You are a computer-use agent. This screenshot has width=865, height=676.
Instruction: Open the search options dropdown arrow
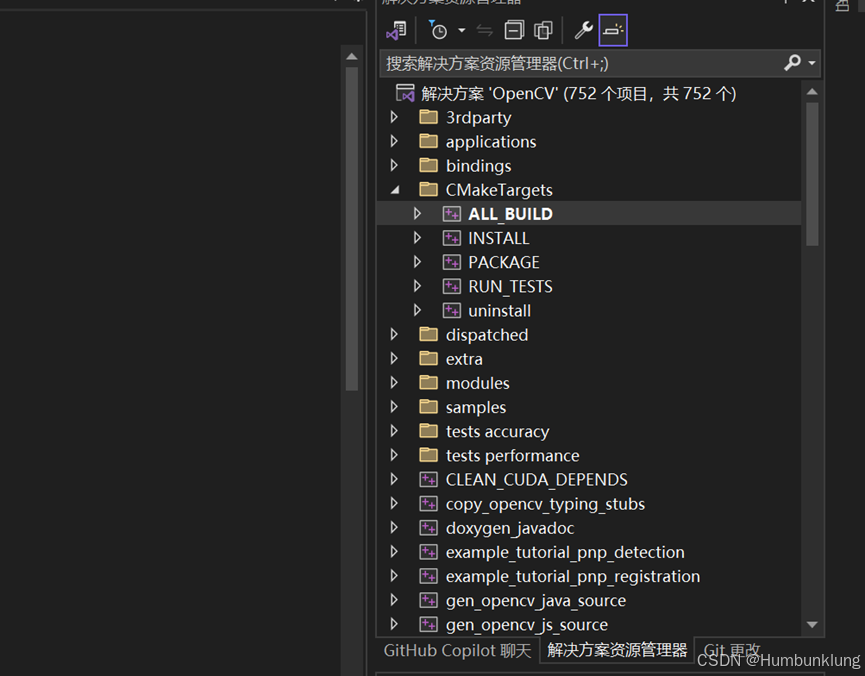[811, 63]
